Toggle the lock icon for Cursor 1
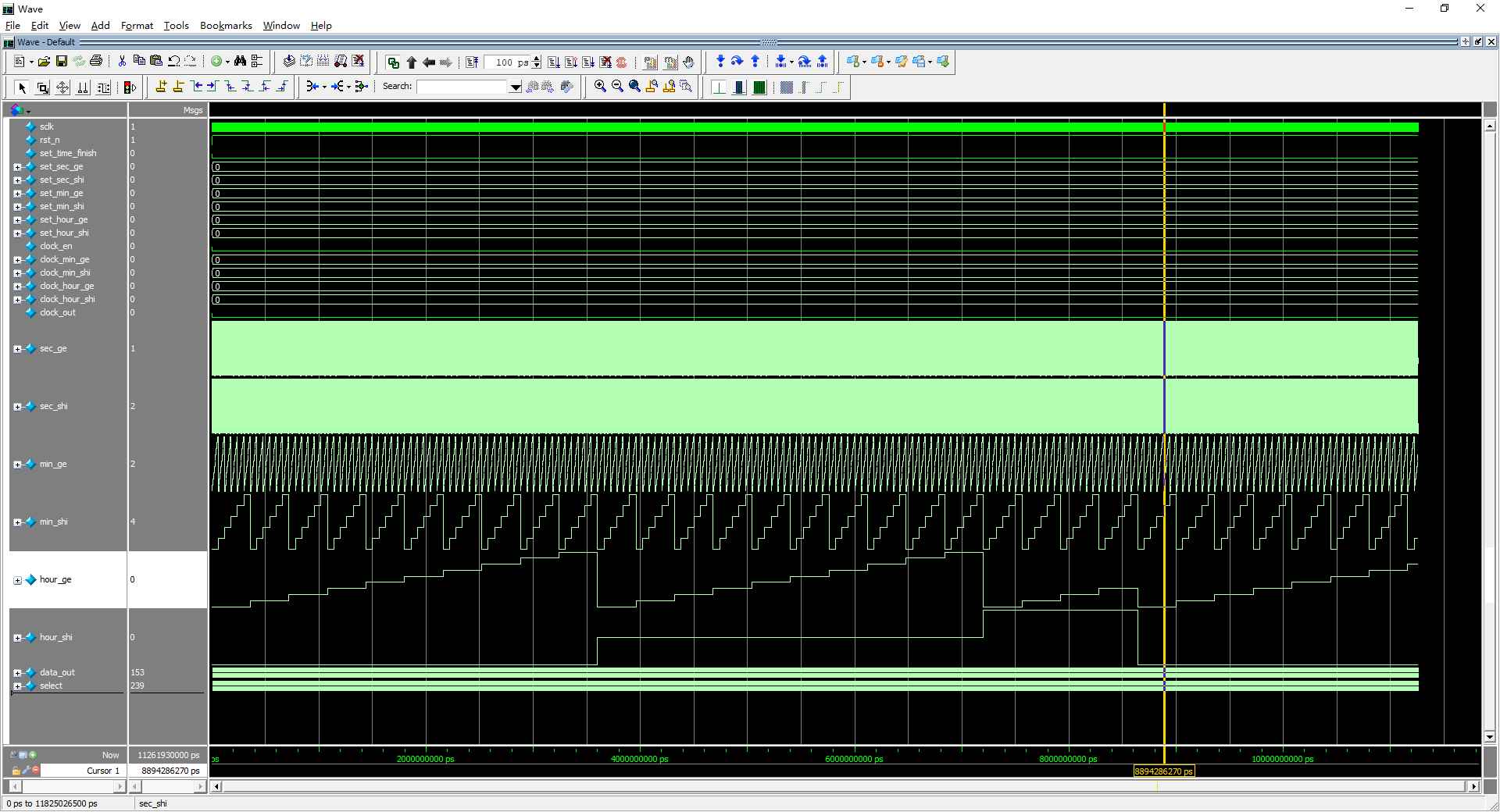 tap(16, 771)
